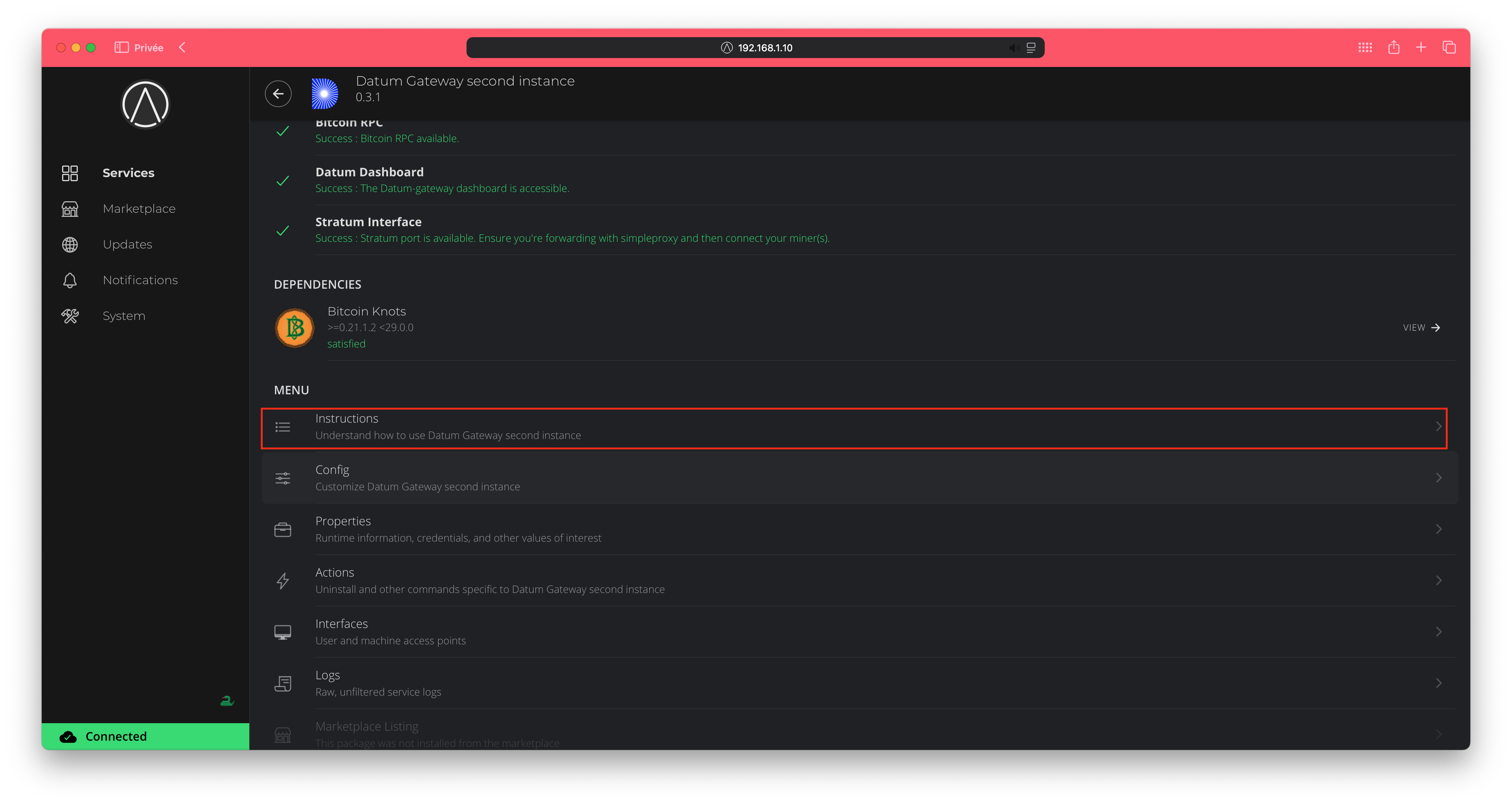Expand the Config row chevron
Image resolution: width=1512 pixels, height=805 pixels.
(x=1439, y=478)
